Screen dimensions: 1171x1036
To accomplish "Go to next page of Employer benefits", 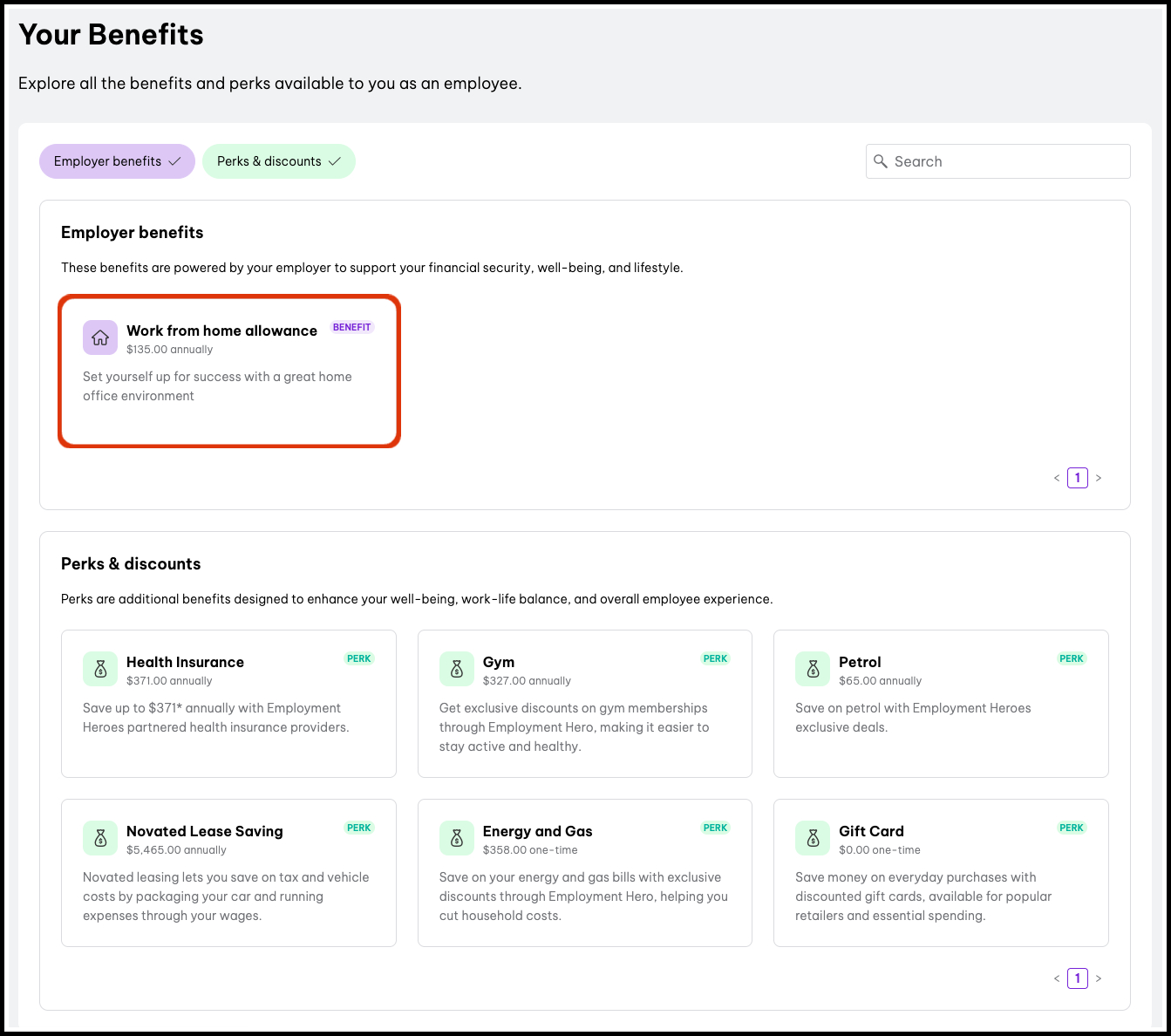I will [x=1099, y=478].
